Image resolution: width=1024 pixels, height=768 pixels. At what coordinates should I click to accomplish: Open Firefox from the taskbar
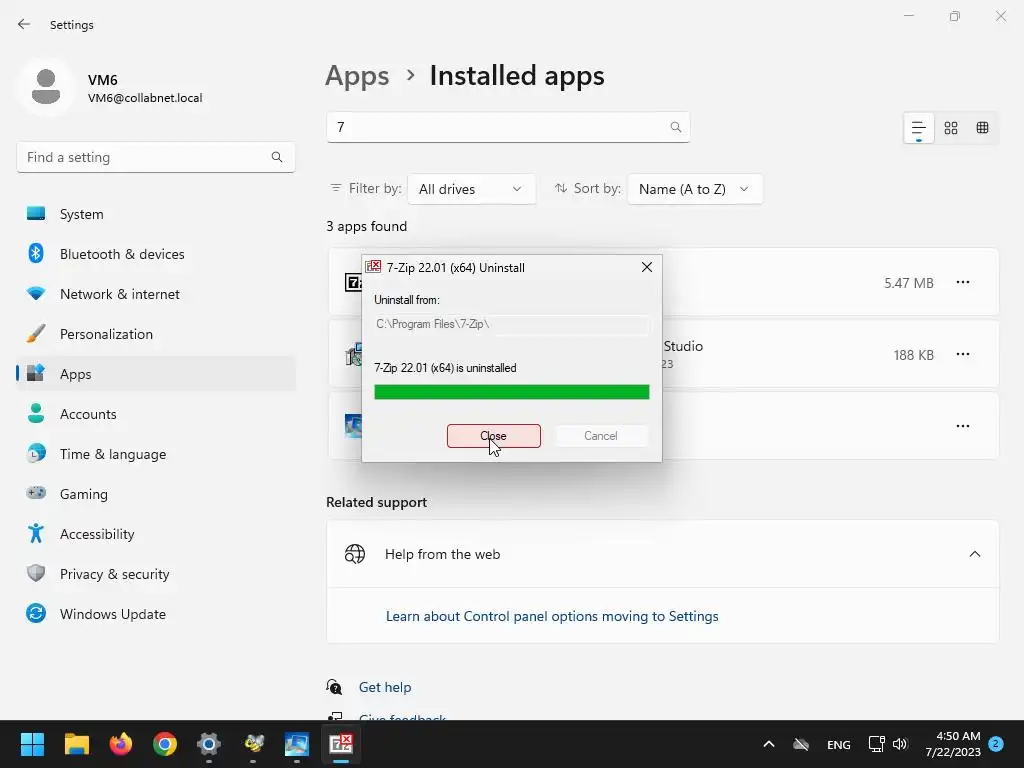pyautogui.click(x=121, y=744)
